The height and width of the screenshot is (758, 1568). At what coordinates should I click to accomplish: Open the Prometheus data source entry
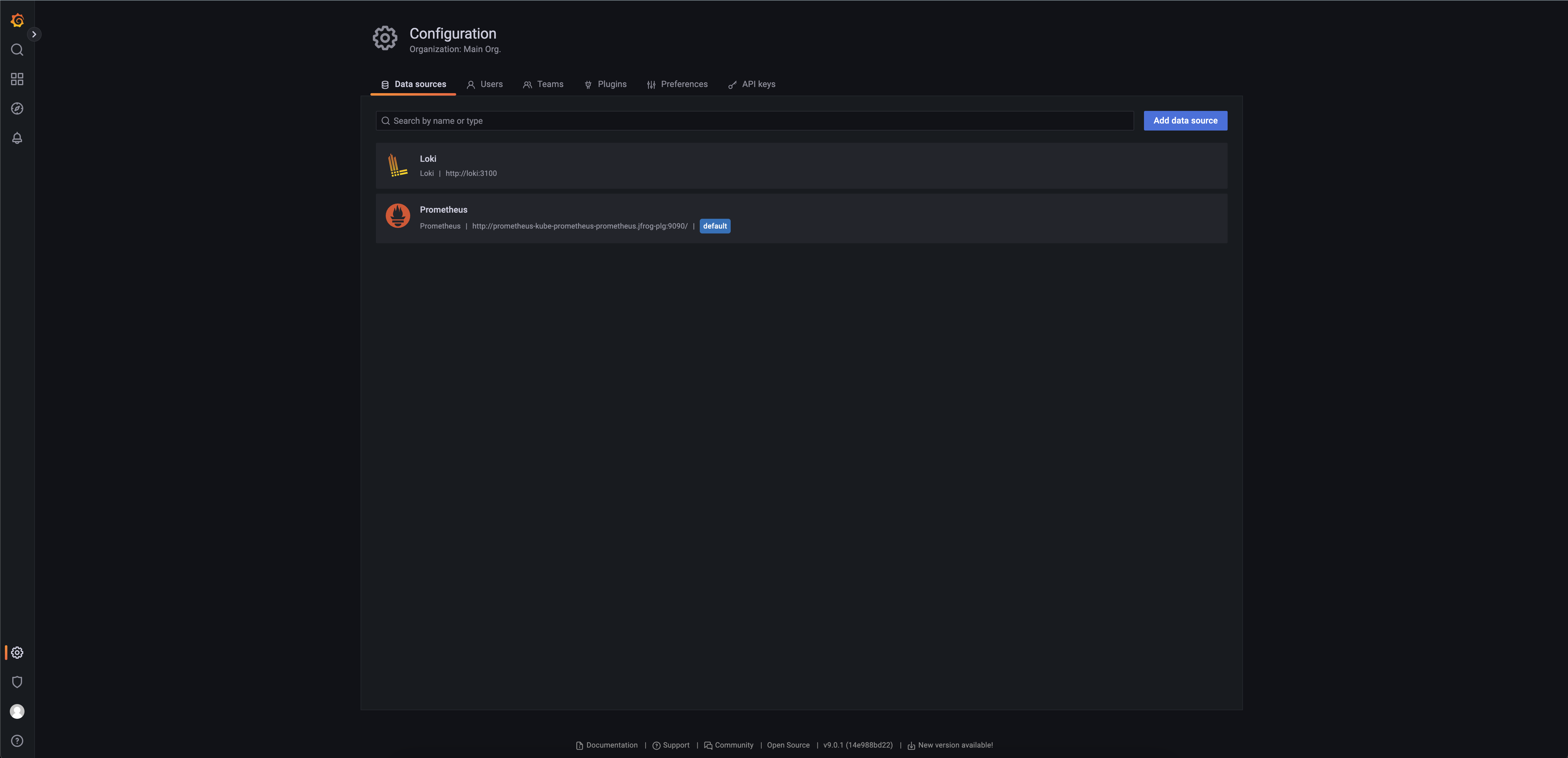443,210
